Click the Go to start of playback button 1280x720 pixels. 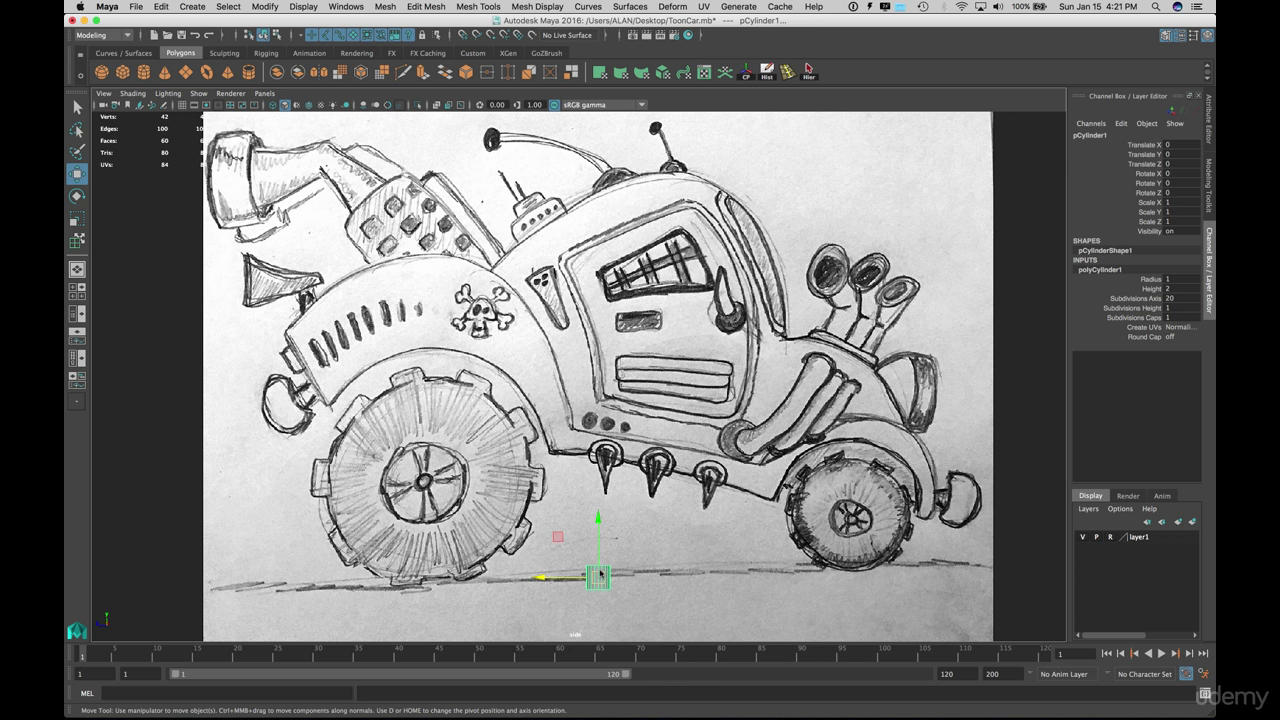coord(1106,653)
